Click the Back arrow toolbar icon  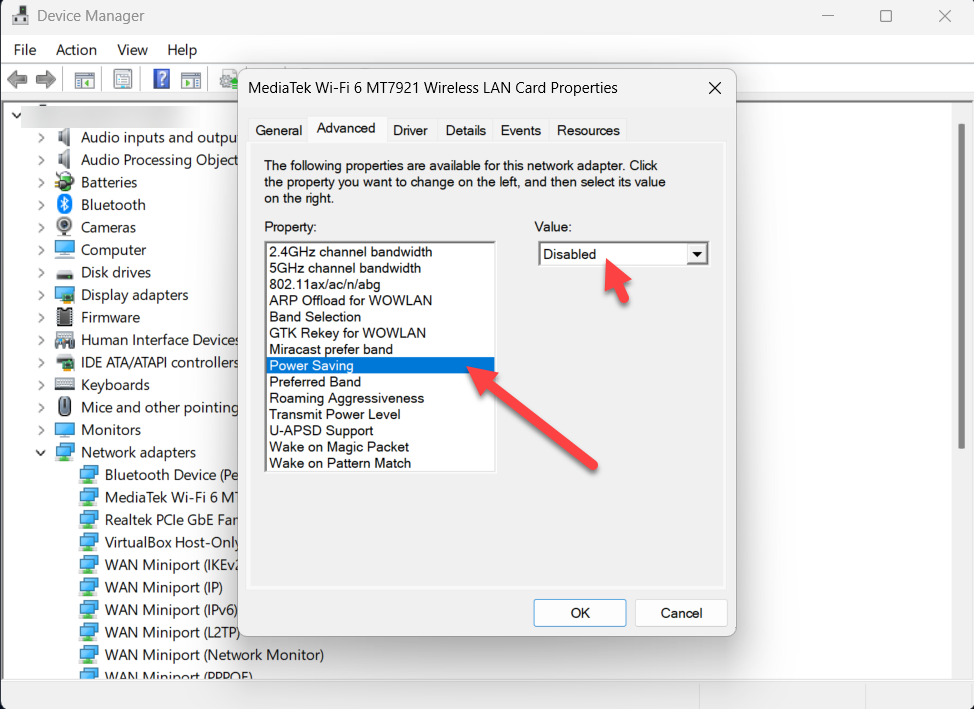(17, 80)
